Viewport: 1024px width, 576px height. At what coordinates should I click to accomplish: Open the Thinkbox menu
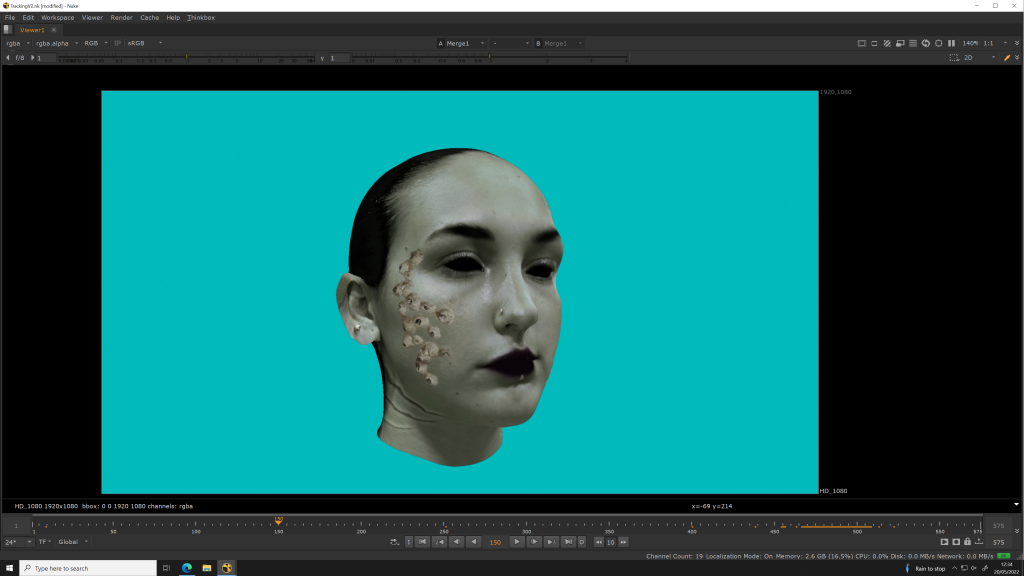[201, 18]
